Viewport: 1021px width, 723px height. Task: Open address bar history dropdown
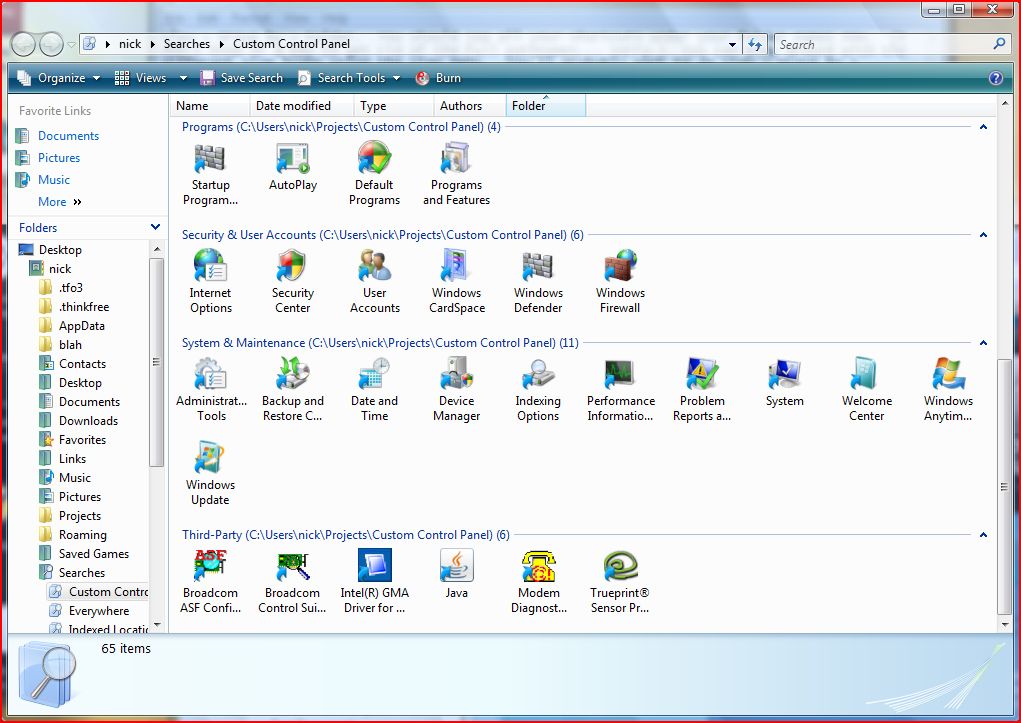733,44
